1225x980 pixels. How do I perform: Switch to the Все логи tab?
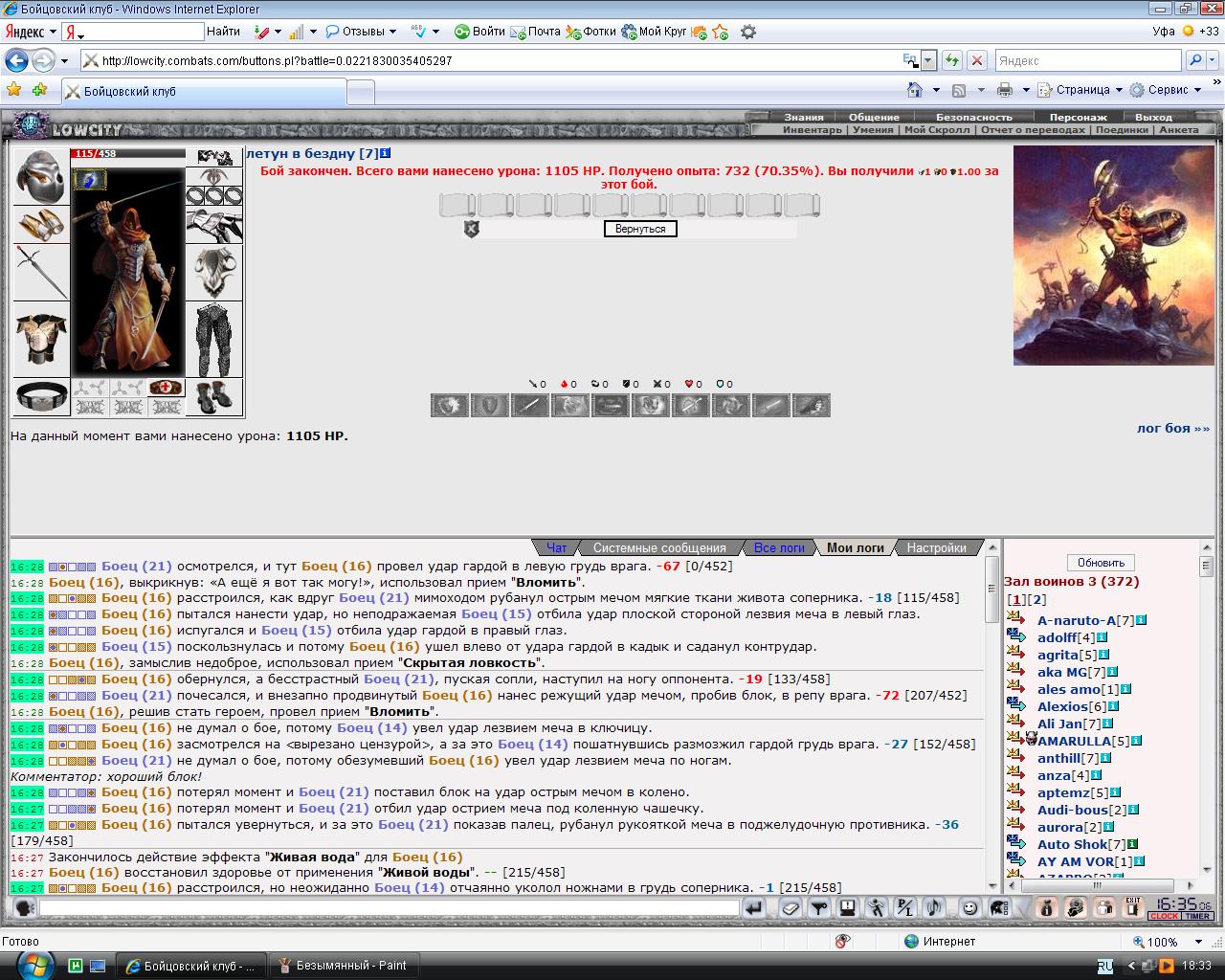click(x=779, y=547)
